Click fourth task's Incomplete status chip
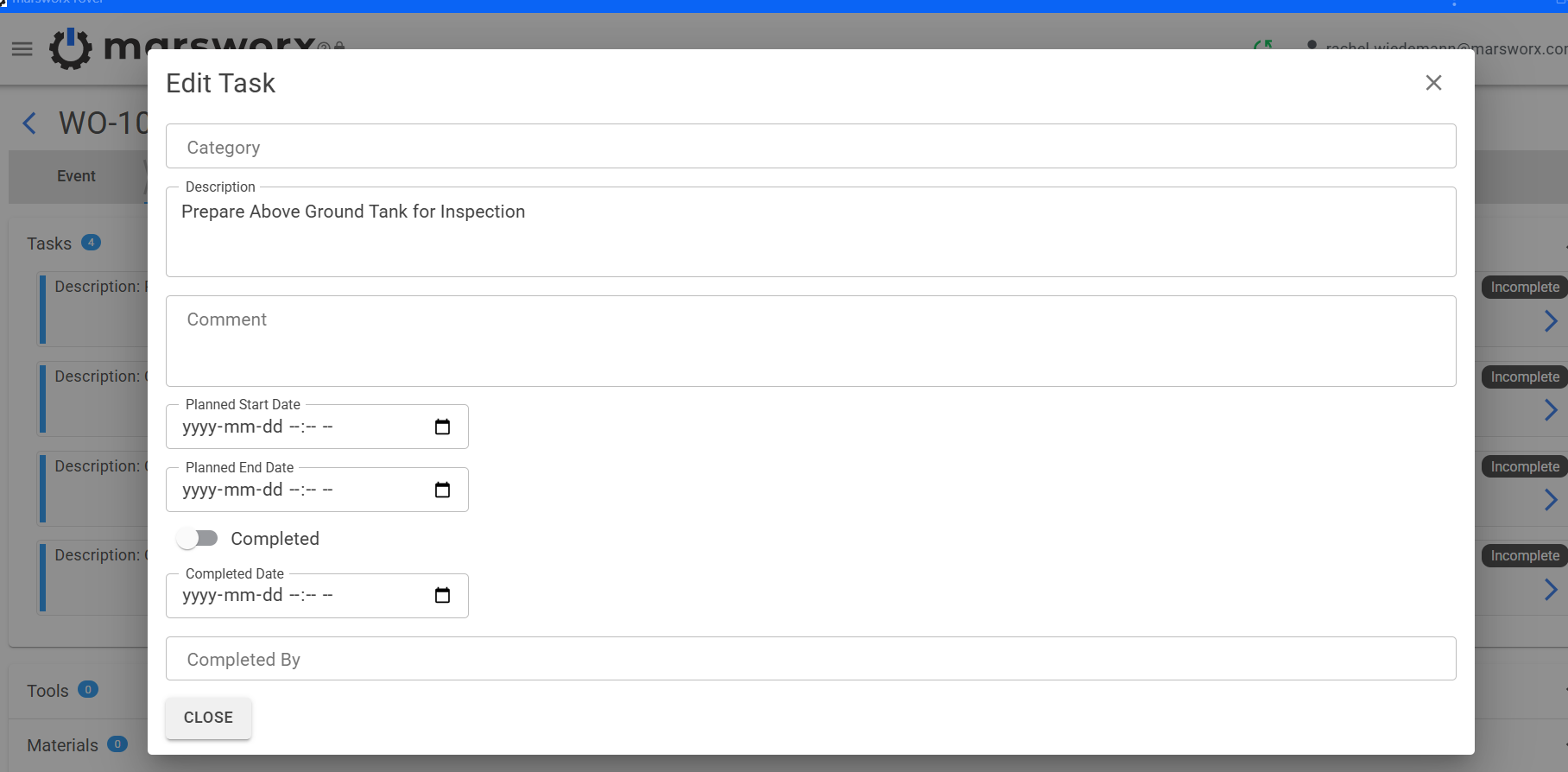This screenshot has height=772, width=1568. [x=1525, y=556]
